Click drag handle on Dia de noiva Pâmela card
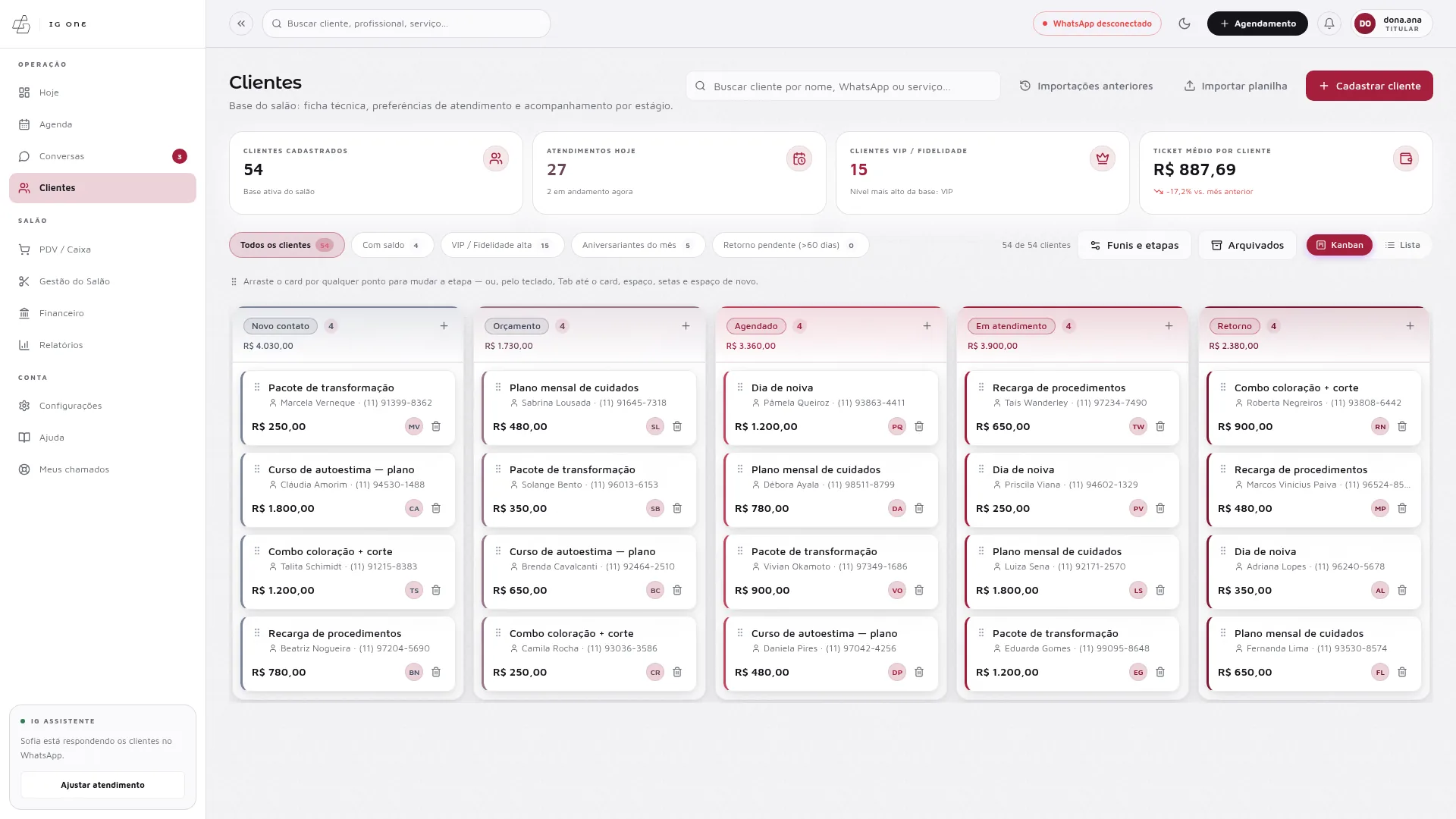This screenshot has width=1456, height=819. [x=740, y=387]
